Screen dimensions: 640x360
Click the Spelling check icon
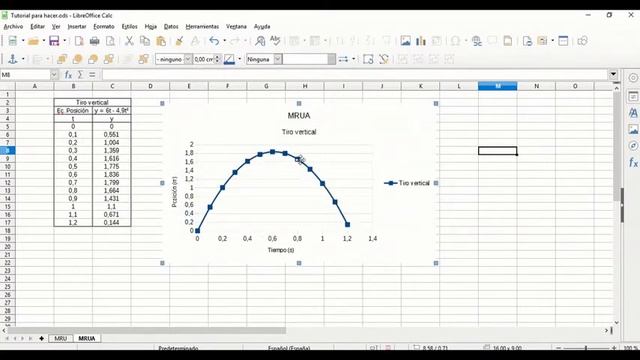click(x=276, y=41)
